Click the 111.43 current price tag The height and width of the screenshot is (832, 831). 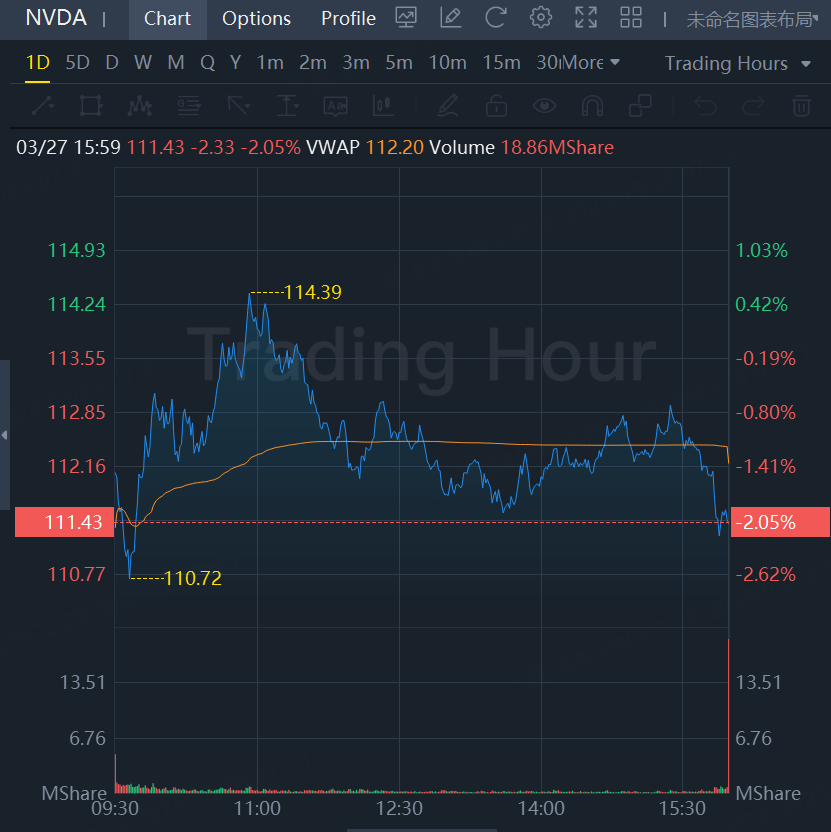pyautogui.click(x=64, y=522)
